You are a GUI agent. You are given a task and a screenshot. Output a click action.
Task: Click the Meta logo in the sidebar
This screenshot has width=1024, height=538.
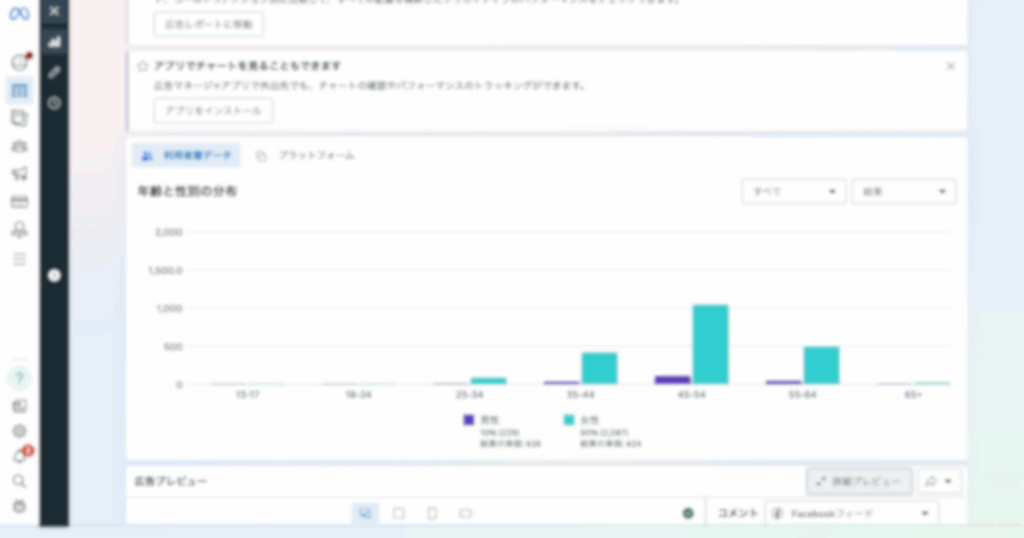click(19, 14)
